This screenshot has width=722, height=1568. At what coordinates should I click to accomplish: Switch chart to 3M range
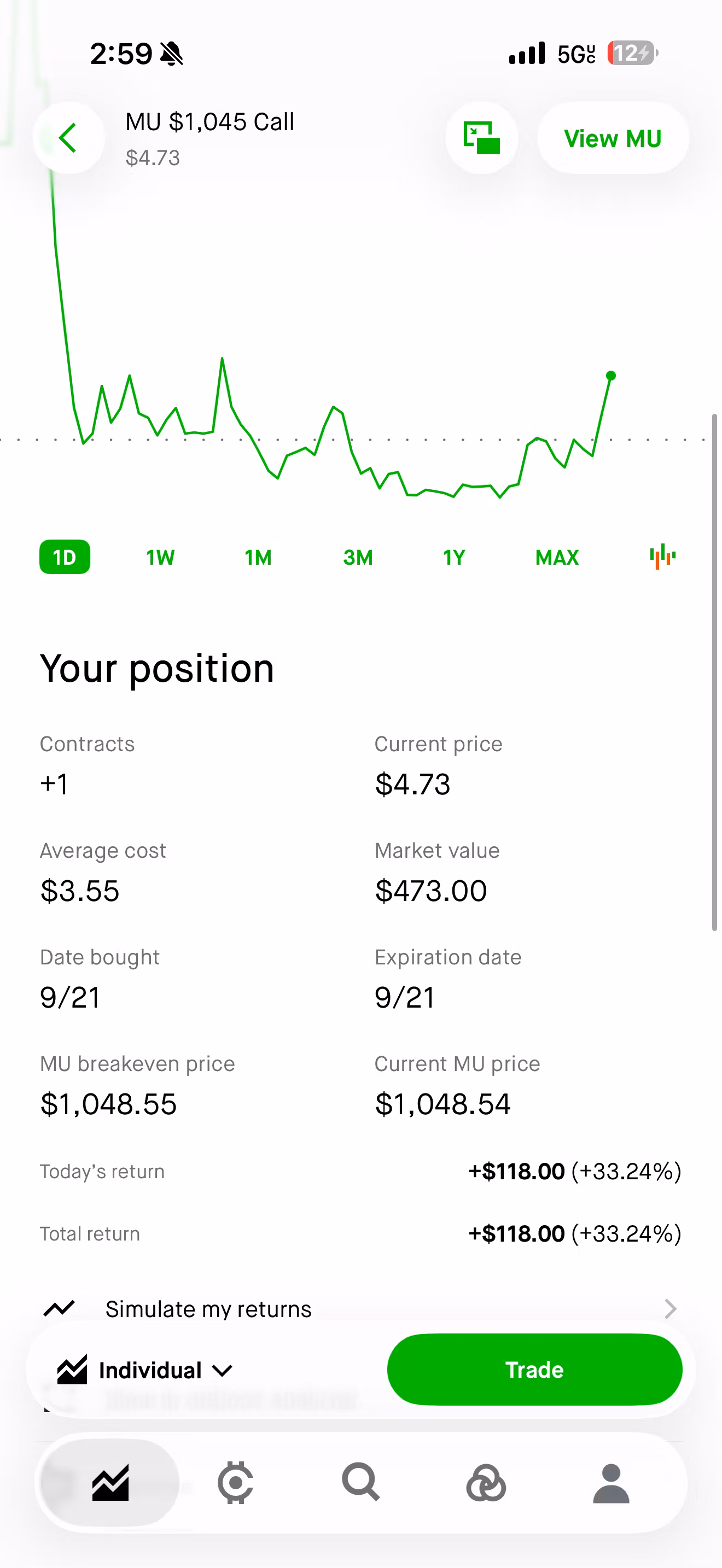pyautogui.click(x=358, y=557)
